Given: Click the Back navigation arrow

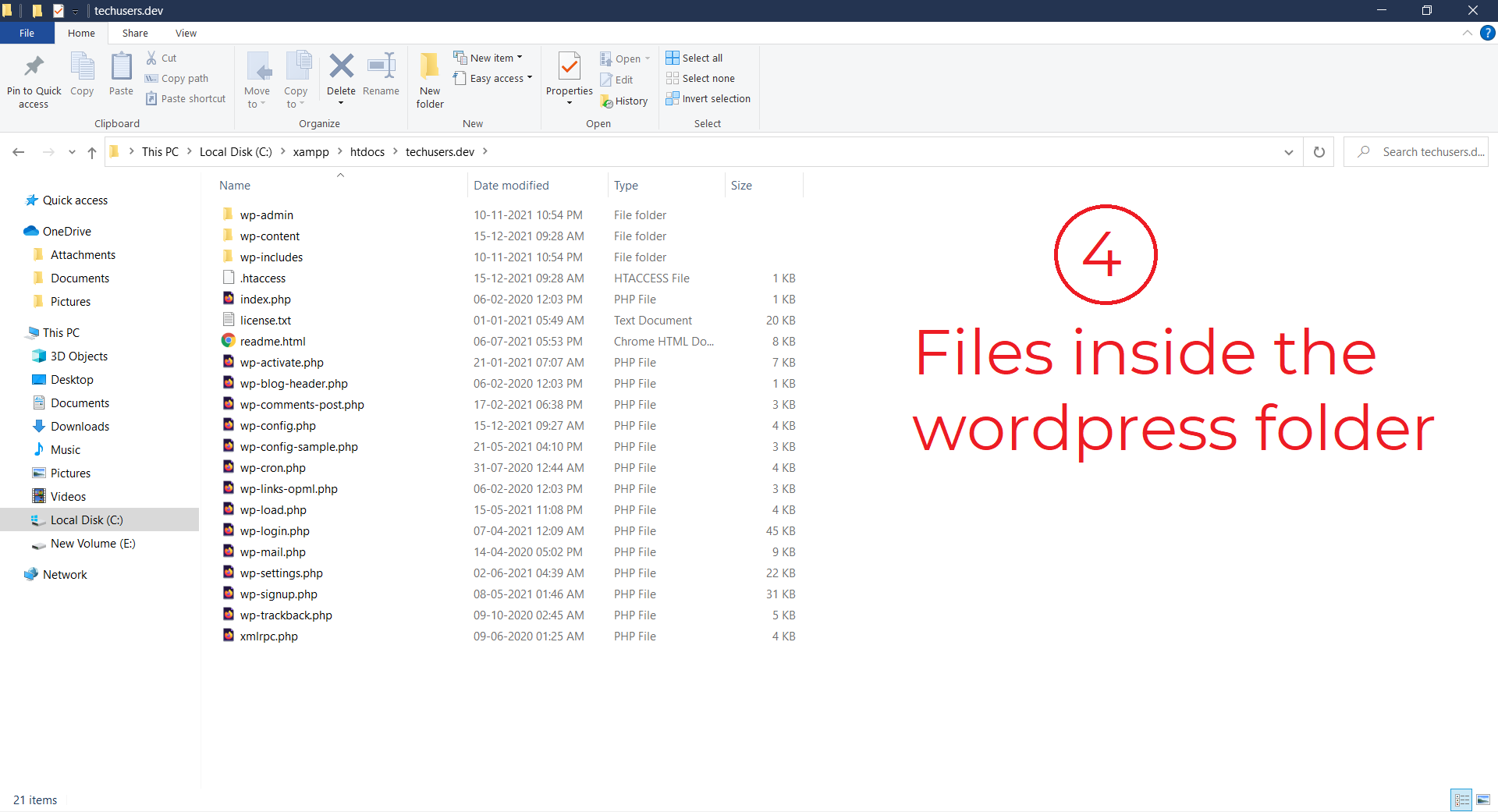Looking at the screenshot, I should [19, 152].
